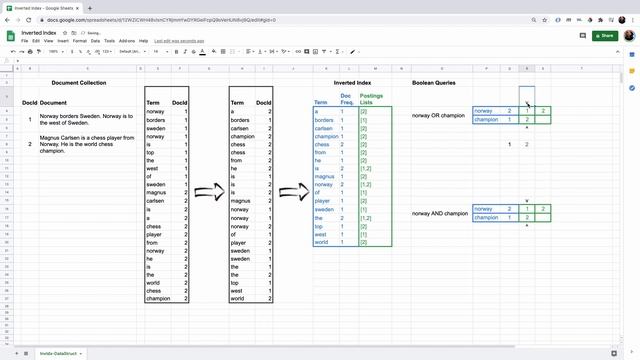Viewport: 640px width, 360px height.
Task: Toggle italic formatting
Action: point(185,52)
